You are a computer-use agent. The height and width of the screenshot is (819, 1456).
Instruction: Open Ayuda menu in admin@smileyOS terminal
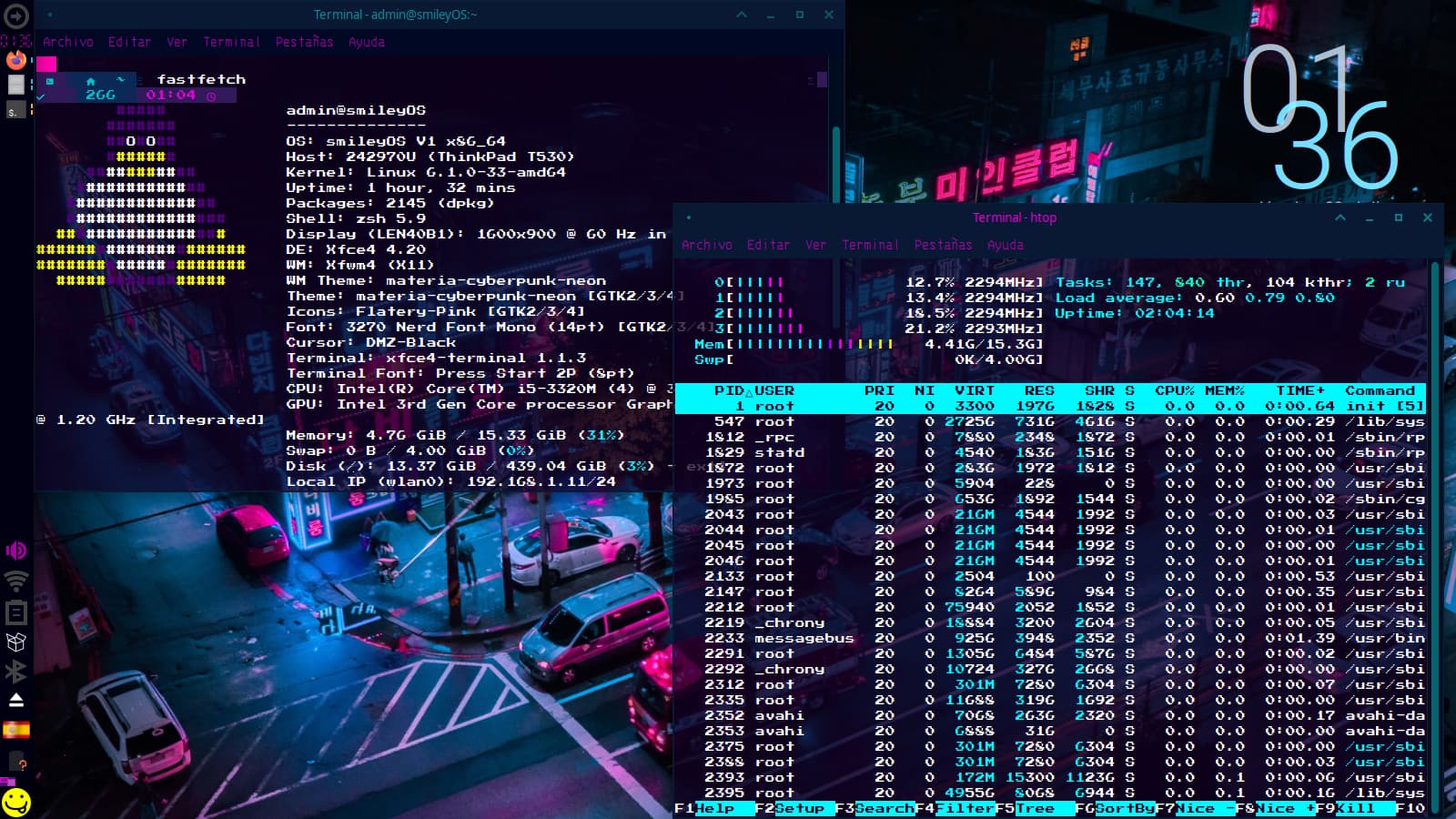point(367,42)
